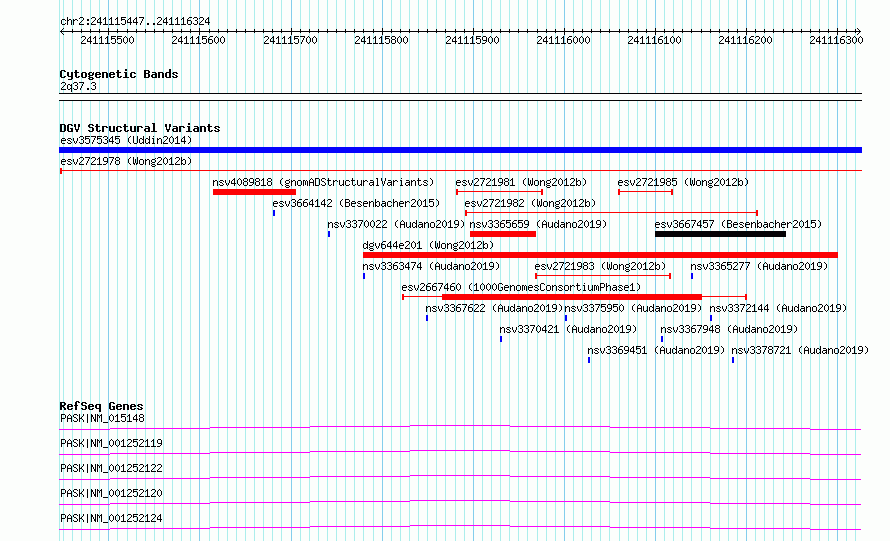Open nsv3367948 (Audano2019) label
Screen dimensions: 890x541
(729, 329)
